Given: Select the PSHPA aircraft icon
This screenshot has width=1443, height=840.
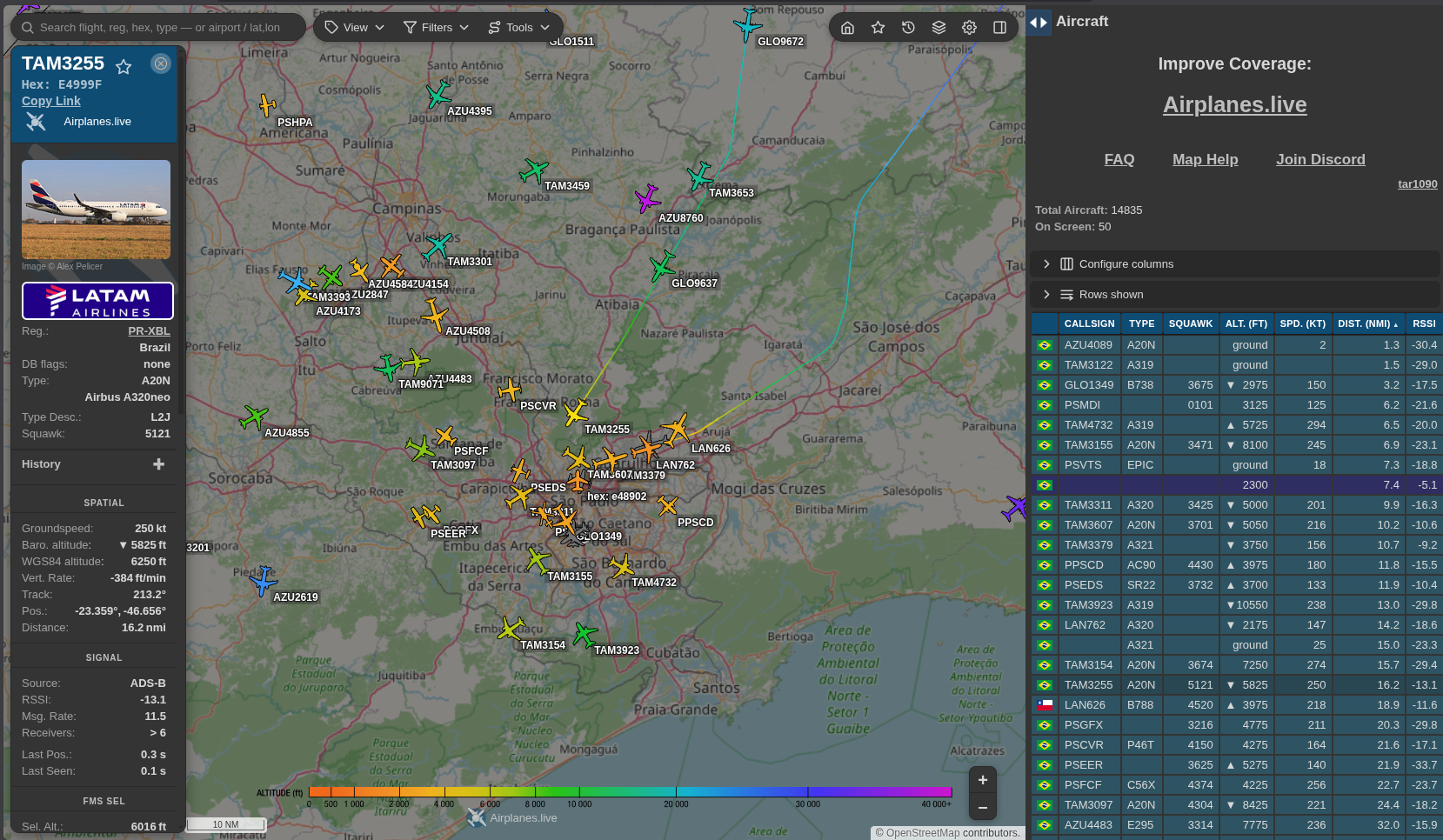Looking at the screenshot, I should 267,105.
